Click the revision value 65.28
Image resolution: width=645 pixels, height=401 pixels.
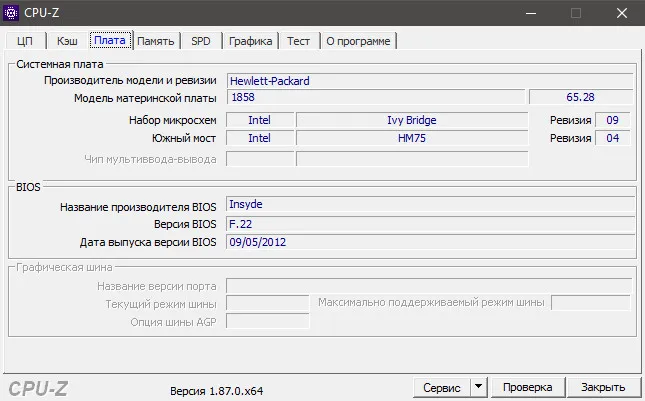580,97
